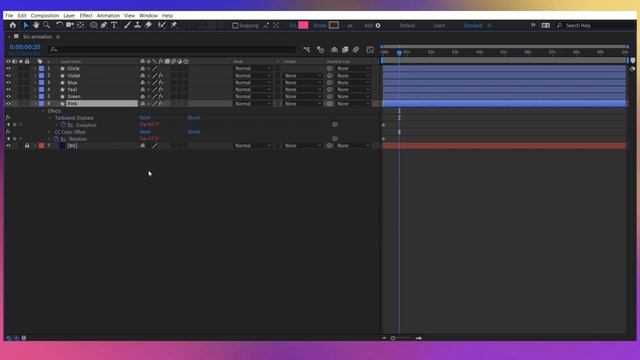This screenshot has height=360, width=640.
Task: Select the Selection arrow tool
Action: click(x=25, y=25)
